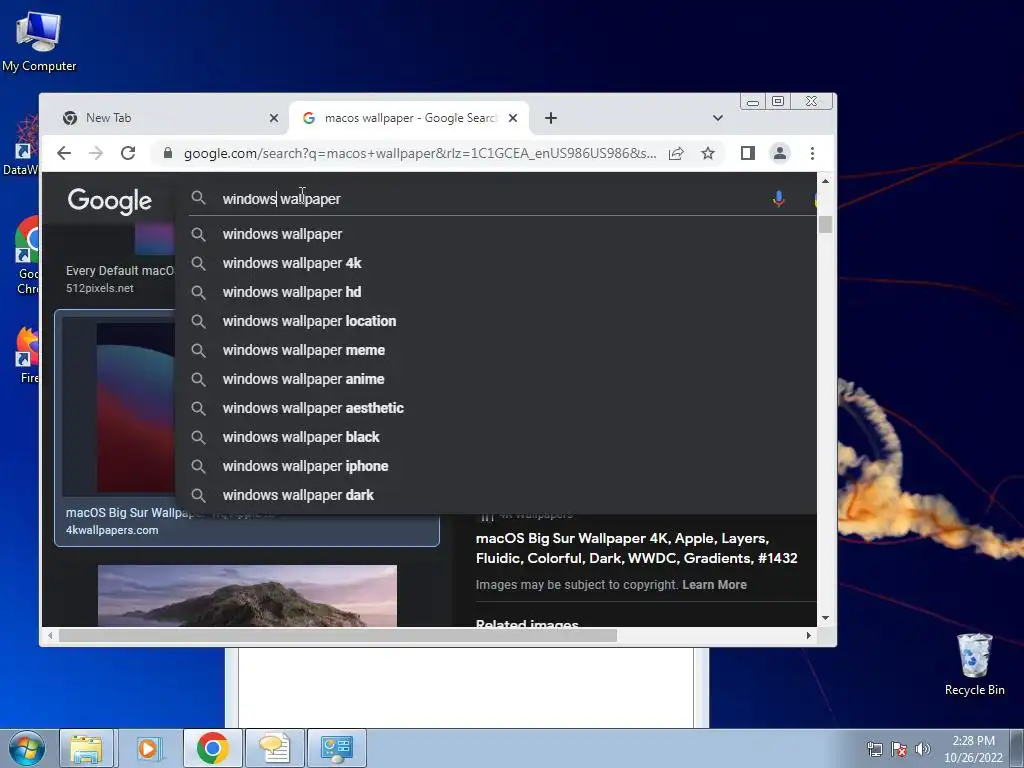Close the macos wallpaper Google Search tab
1024x768 pixels.
(x=513, y=118)
